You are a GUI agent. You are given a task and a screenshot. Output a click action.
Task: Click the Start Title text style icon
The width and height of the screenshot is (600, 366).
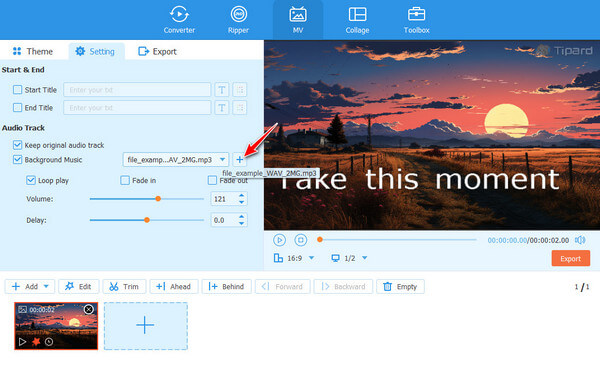pyautogui.click(x=222, y=90)
